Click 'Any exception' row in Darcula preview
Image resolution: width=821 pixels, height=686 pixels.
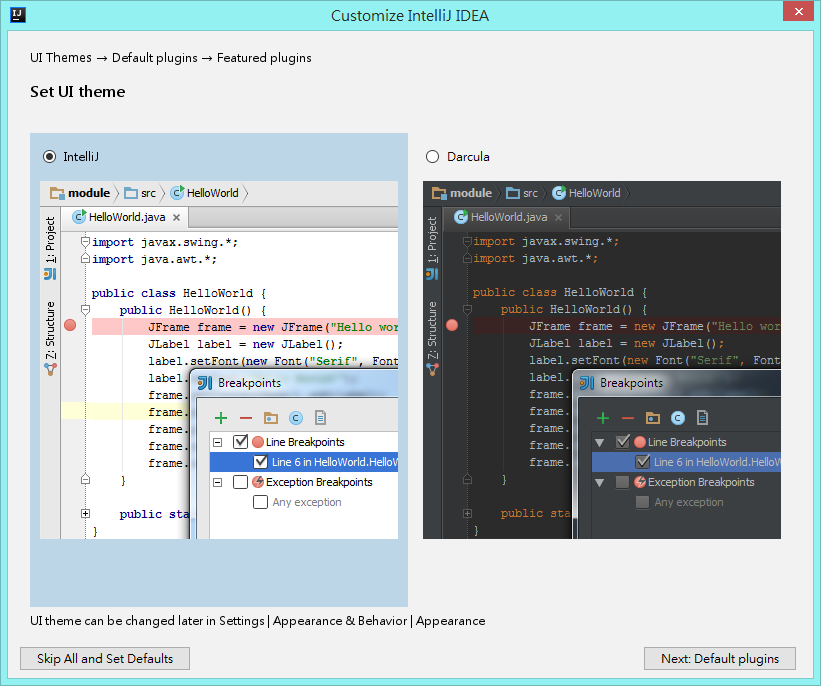pyautogui.click(x=686, y=502)
